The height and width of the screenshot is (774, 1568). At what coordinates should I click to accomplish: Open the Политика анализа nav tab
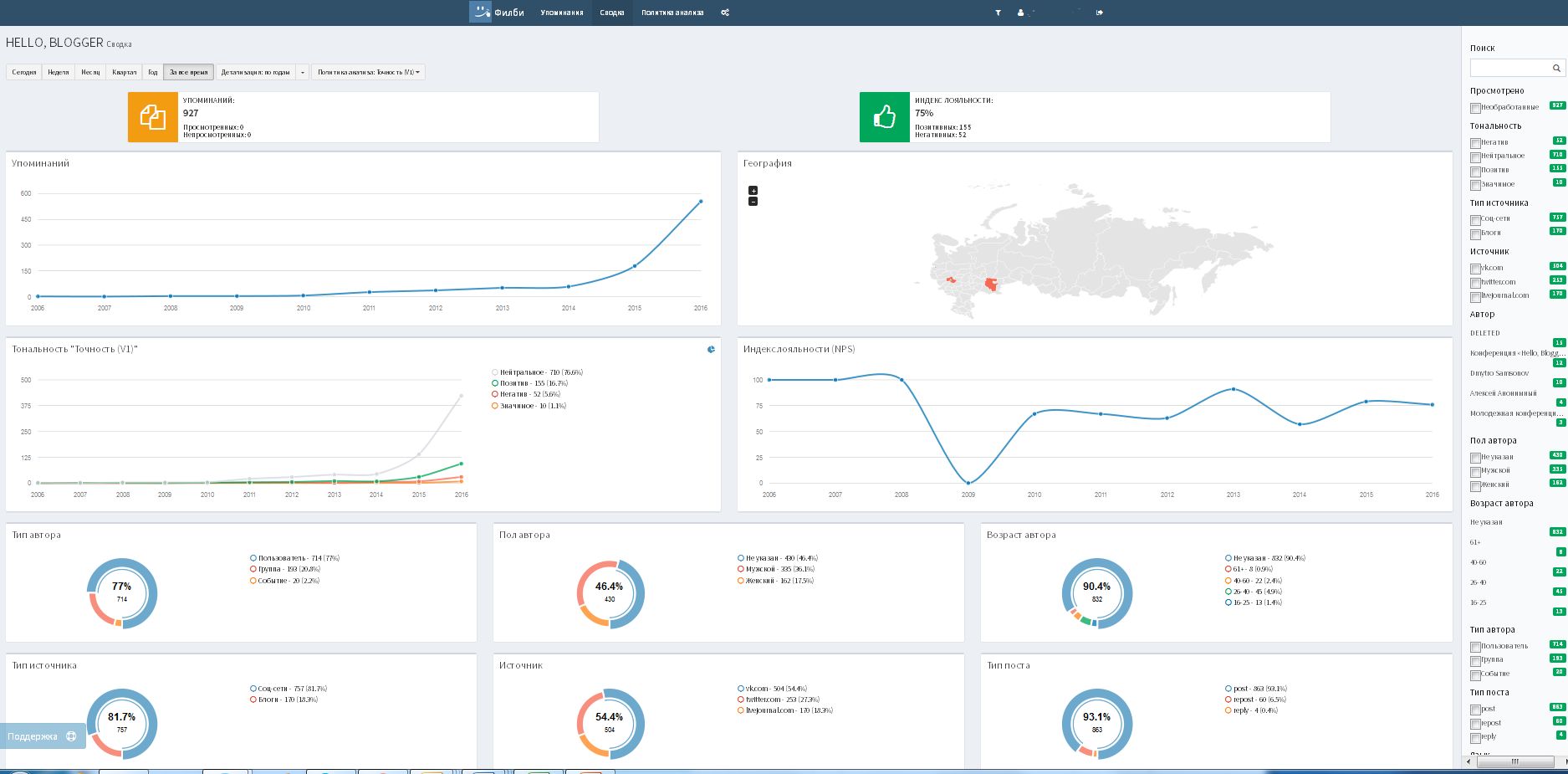[x=672, y=13]
